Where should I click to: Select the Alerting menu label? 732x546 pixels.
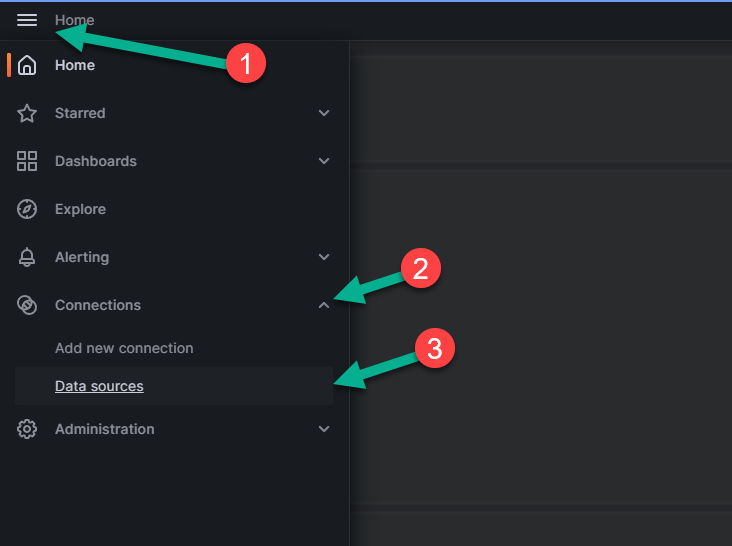coord(82,257)
